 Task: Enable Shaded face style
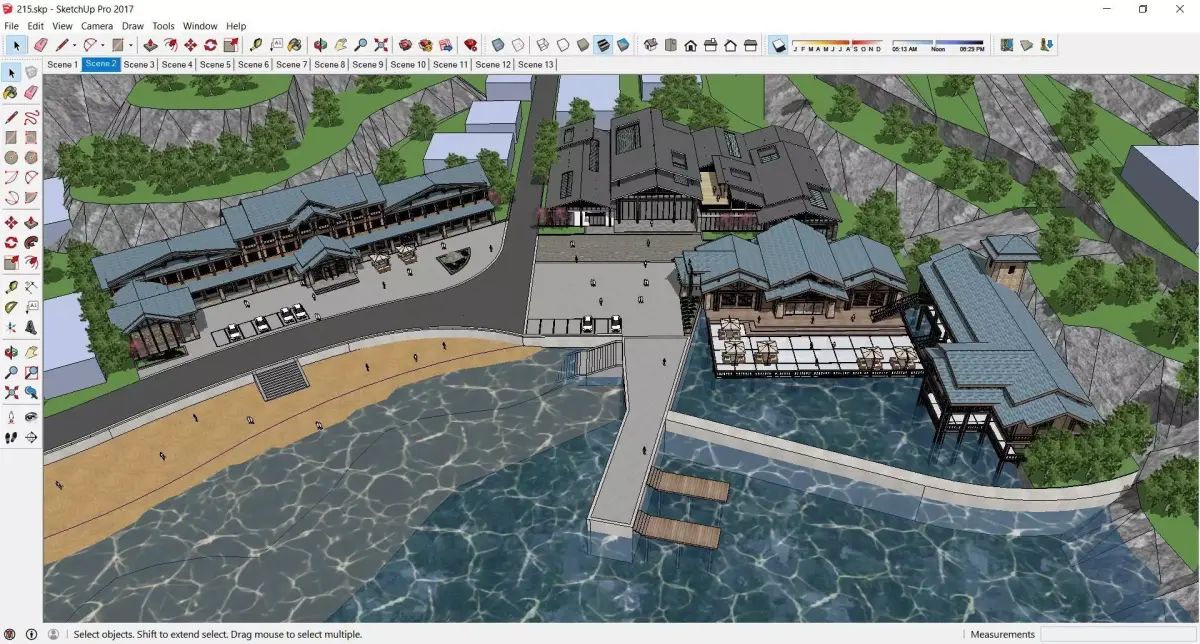click(582, 45)
